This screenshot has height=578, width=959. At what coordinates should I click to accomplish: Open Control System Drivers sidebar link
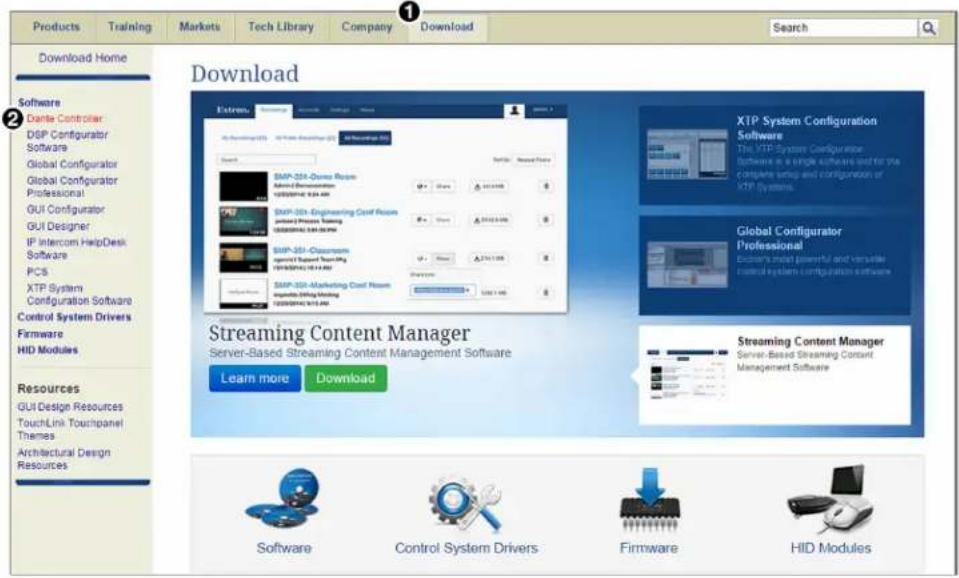point(74,317)
